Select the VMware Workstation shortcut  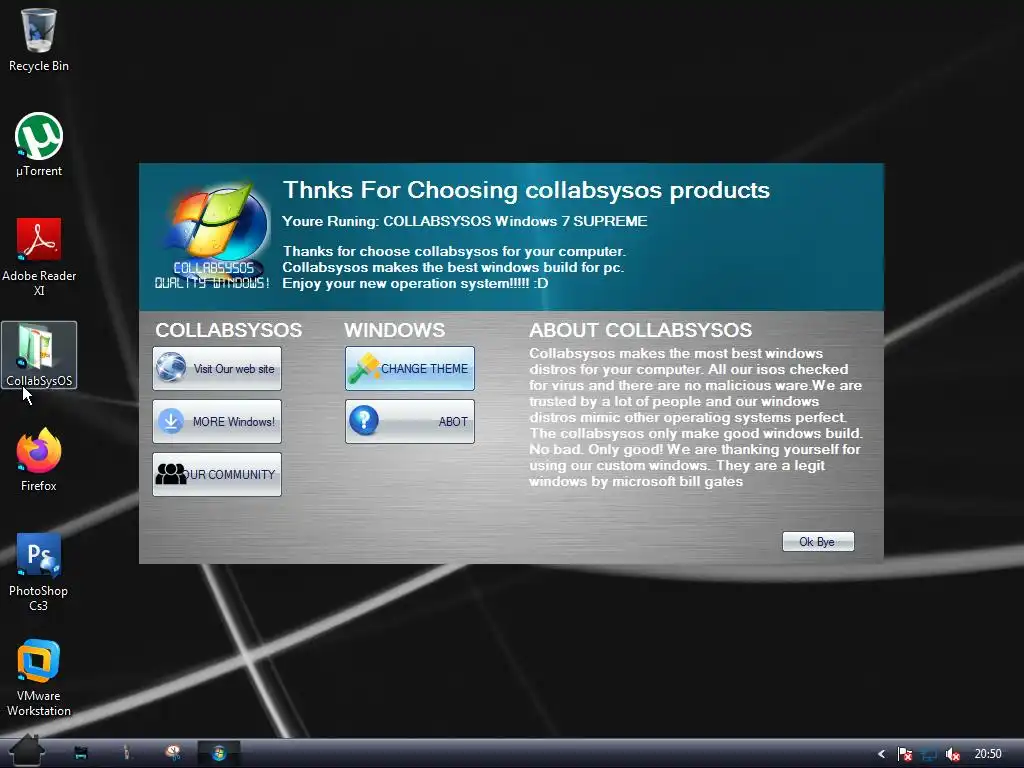point(39,677)
